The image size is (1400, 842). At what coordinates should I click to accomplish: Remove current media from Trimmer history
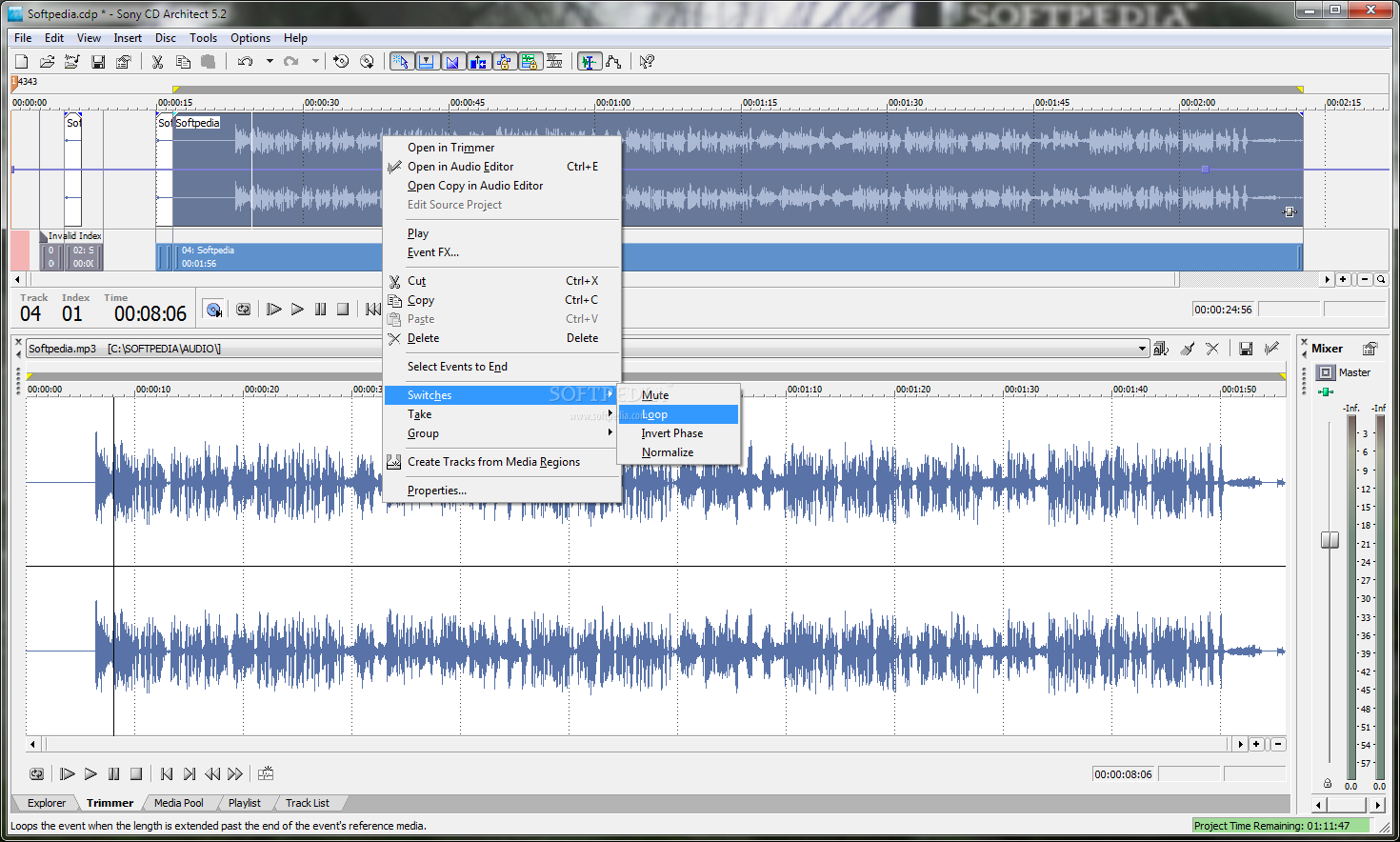coord(1212,349)
